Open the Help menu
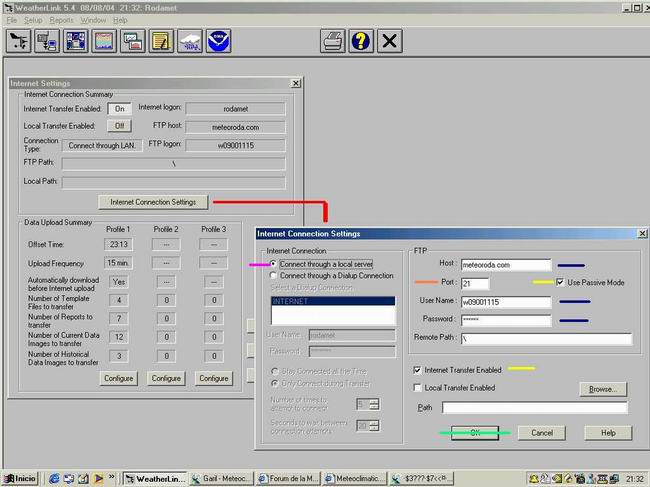The height and width of the screenshot is (487, 650). coord(120,20)
